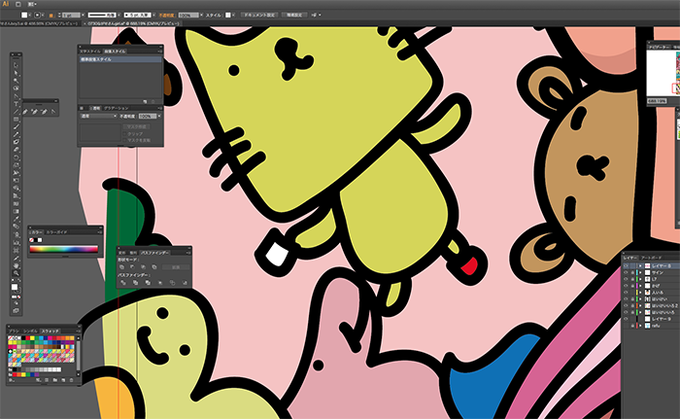This screenshot has width=680, height=419.
Task: Check the クリップ checkbox in Transparency panel
Action: tap(124, 134)
